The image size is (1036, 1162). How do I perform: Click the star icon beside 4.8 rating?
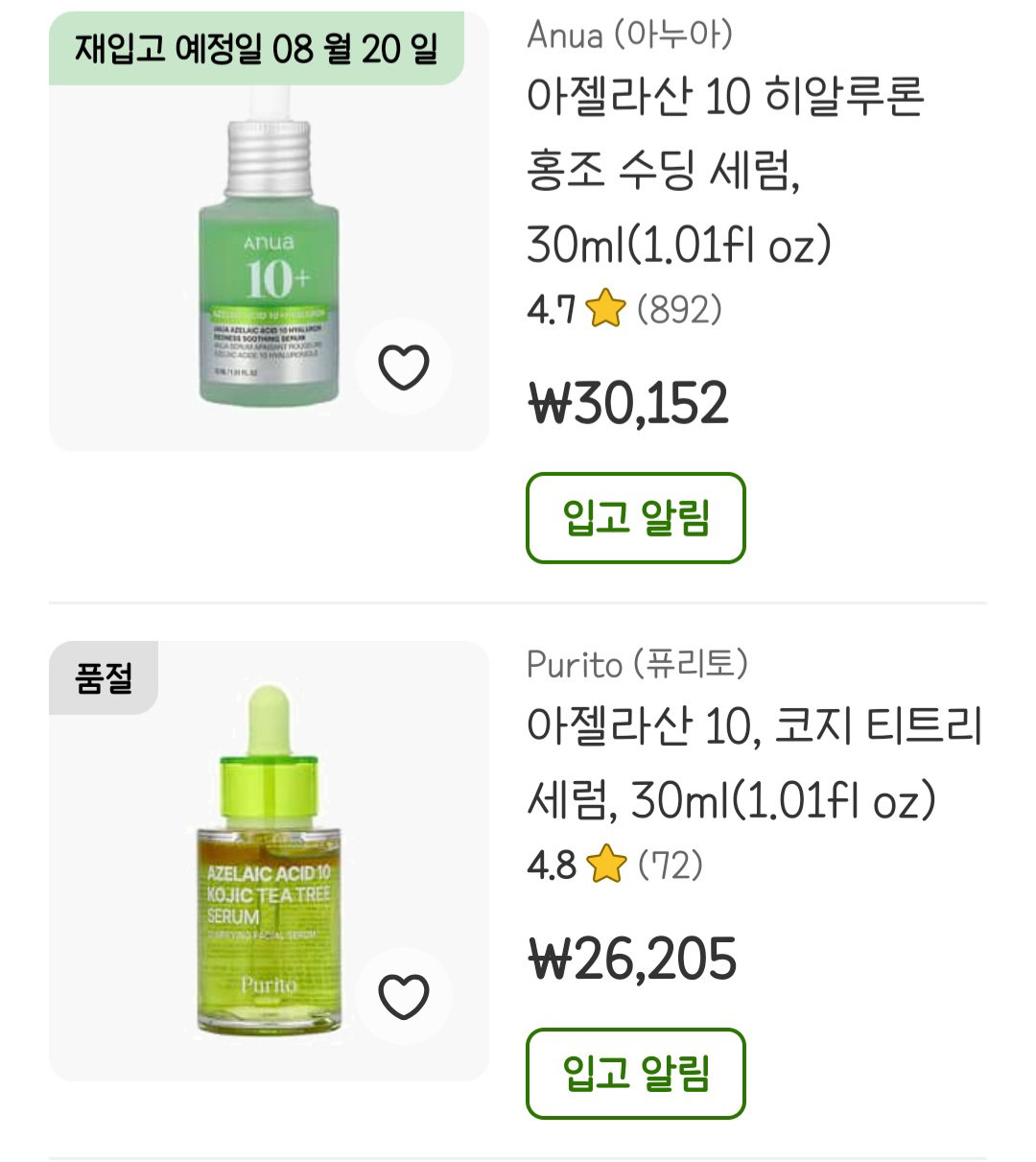(x=606, y=865)
